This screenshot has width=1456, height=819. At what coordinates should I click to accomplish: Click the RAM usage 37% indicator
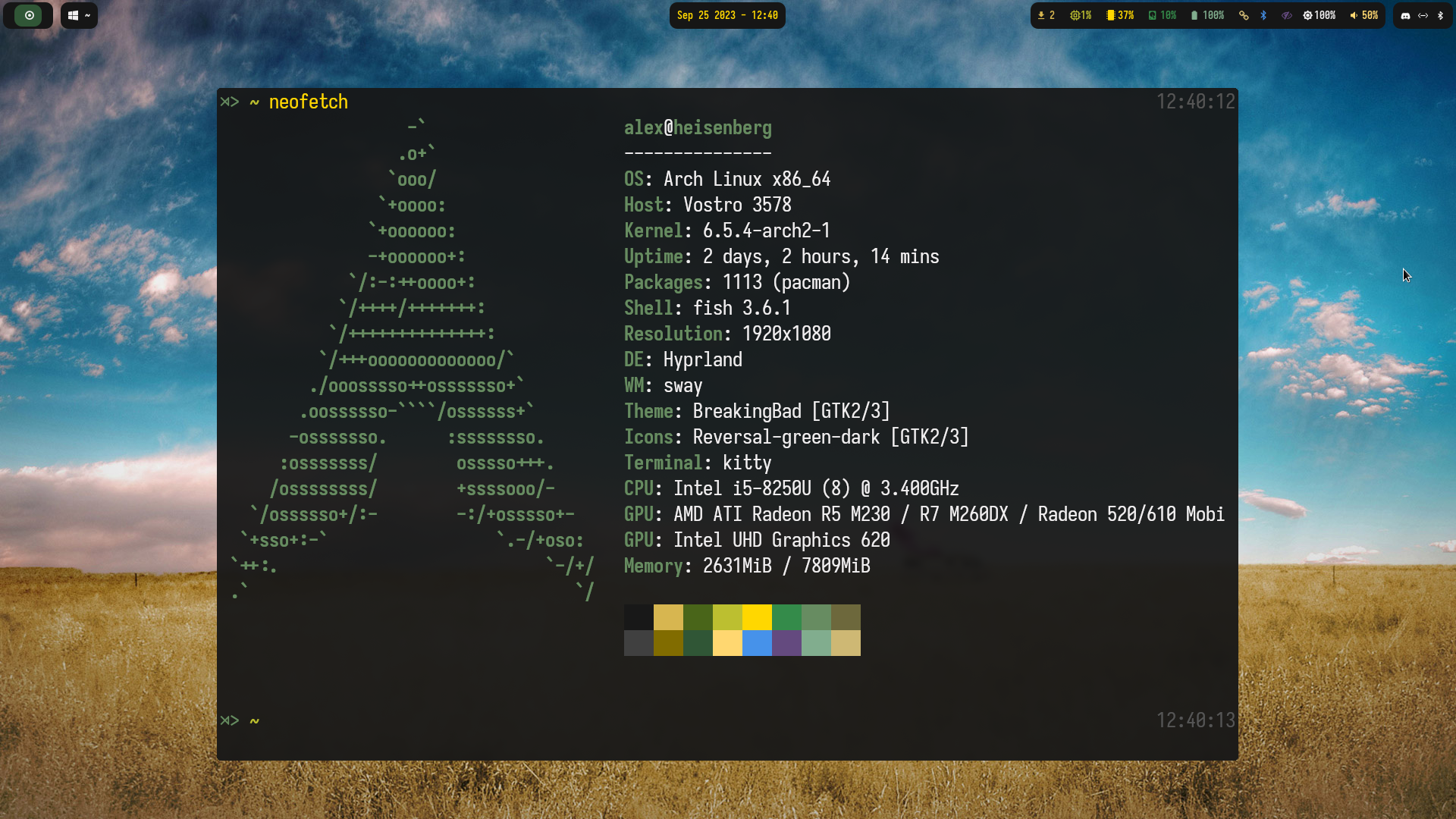[x=1120, y=15]
